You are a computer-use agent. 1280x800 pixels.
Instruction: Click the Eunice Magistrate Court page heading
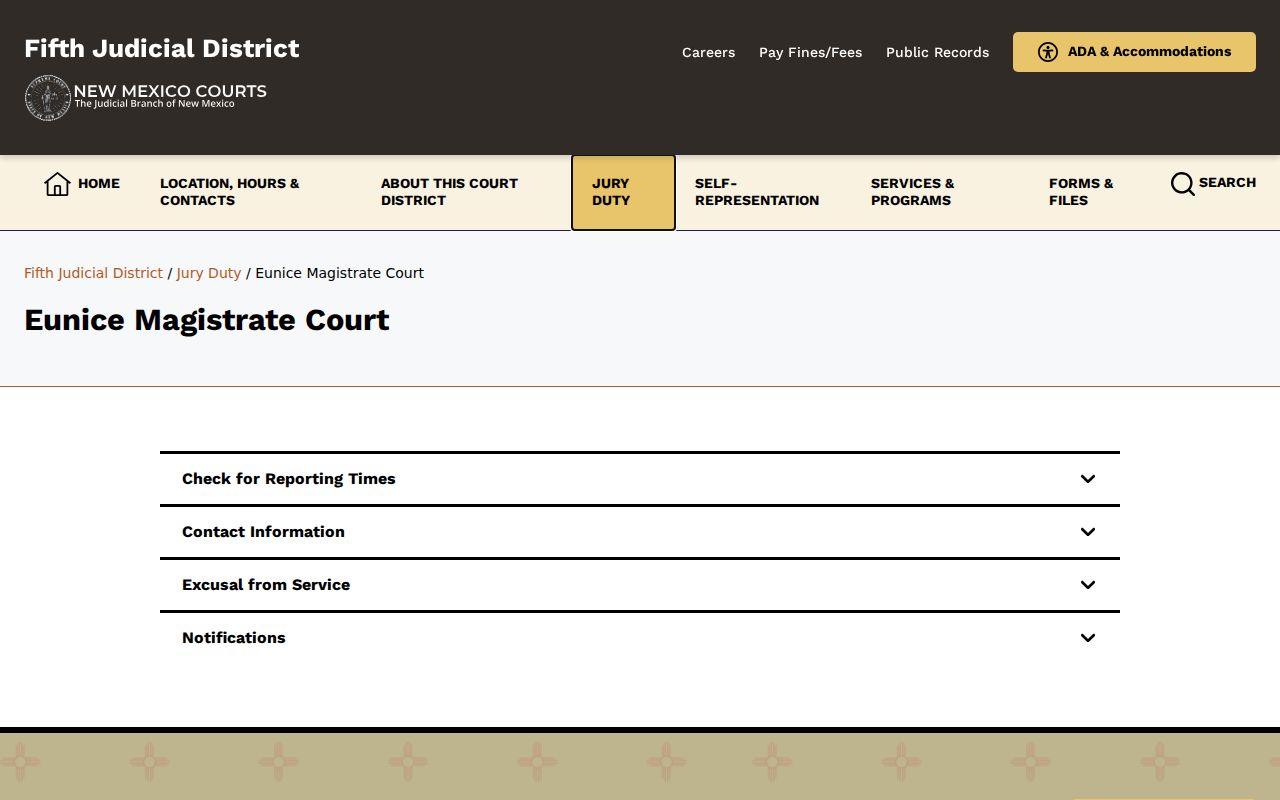(x=207, y=320)
